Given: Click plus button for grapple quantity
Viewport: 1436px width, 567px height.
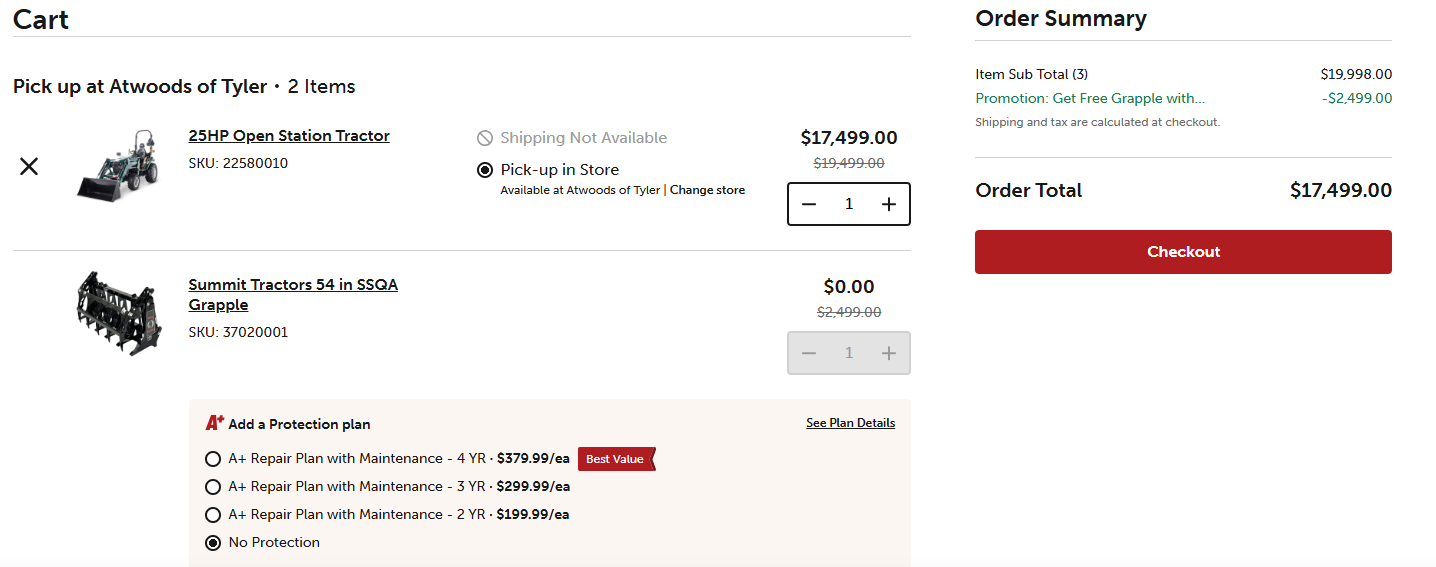Looking at the screenshot, I should pos(888,353).
